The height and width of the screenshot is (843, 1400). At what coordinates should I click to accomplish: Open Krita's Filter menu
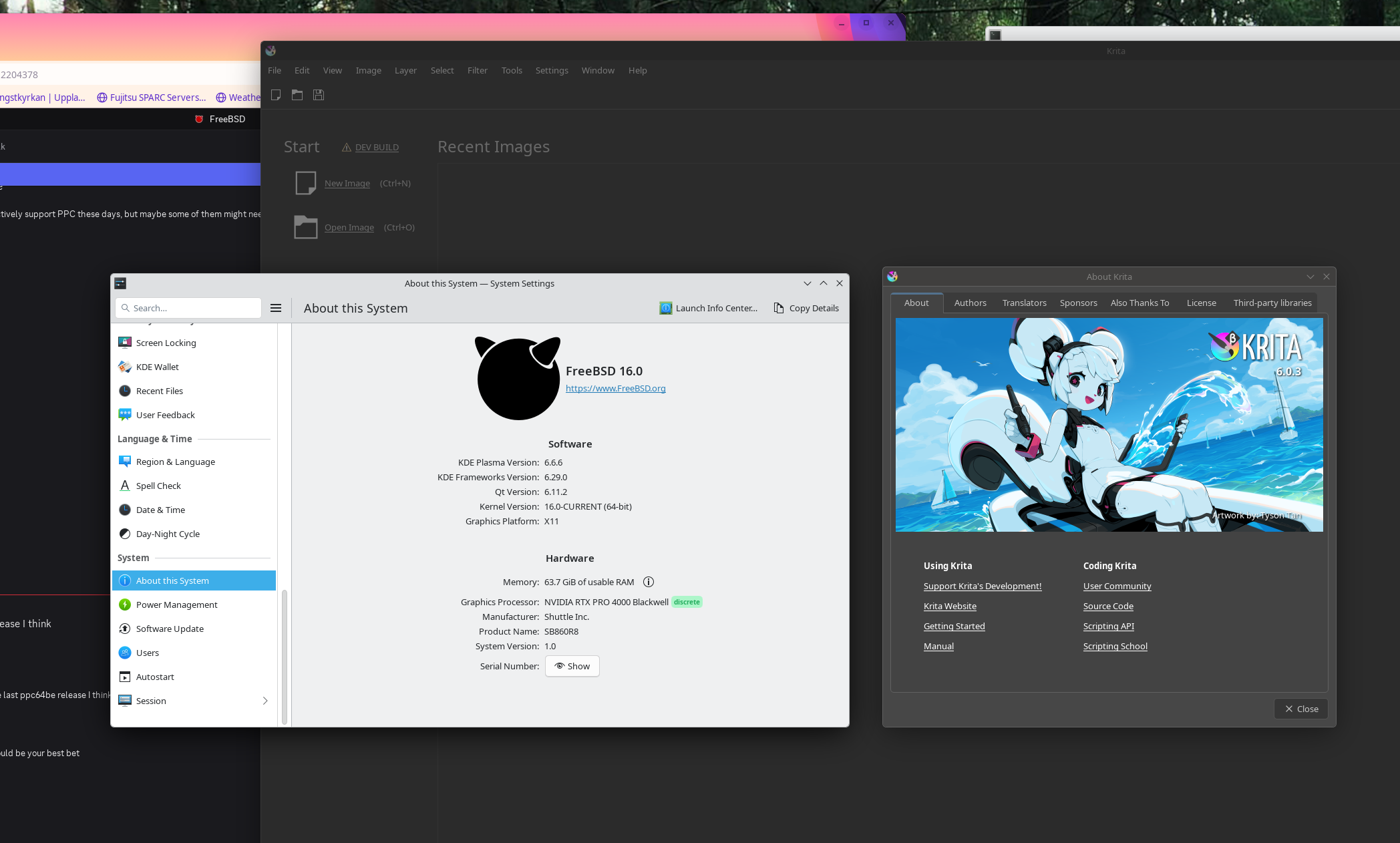point(478,70)
